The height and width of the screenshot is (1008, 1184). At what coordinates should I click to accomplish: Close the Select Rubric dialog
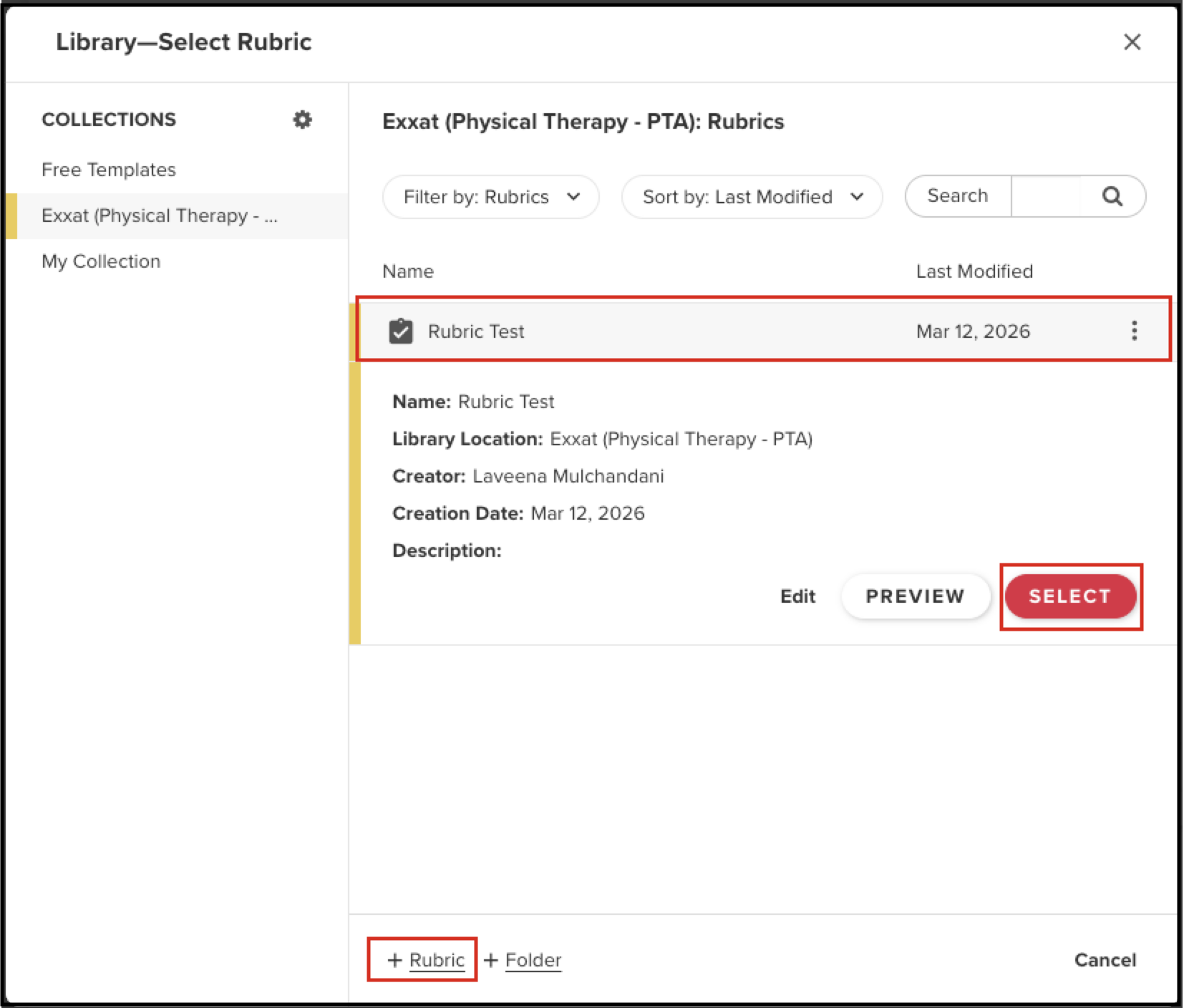[x=1132, y=42]
